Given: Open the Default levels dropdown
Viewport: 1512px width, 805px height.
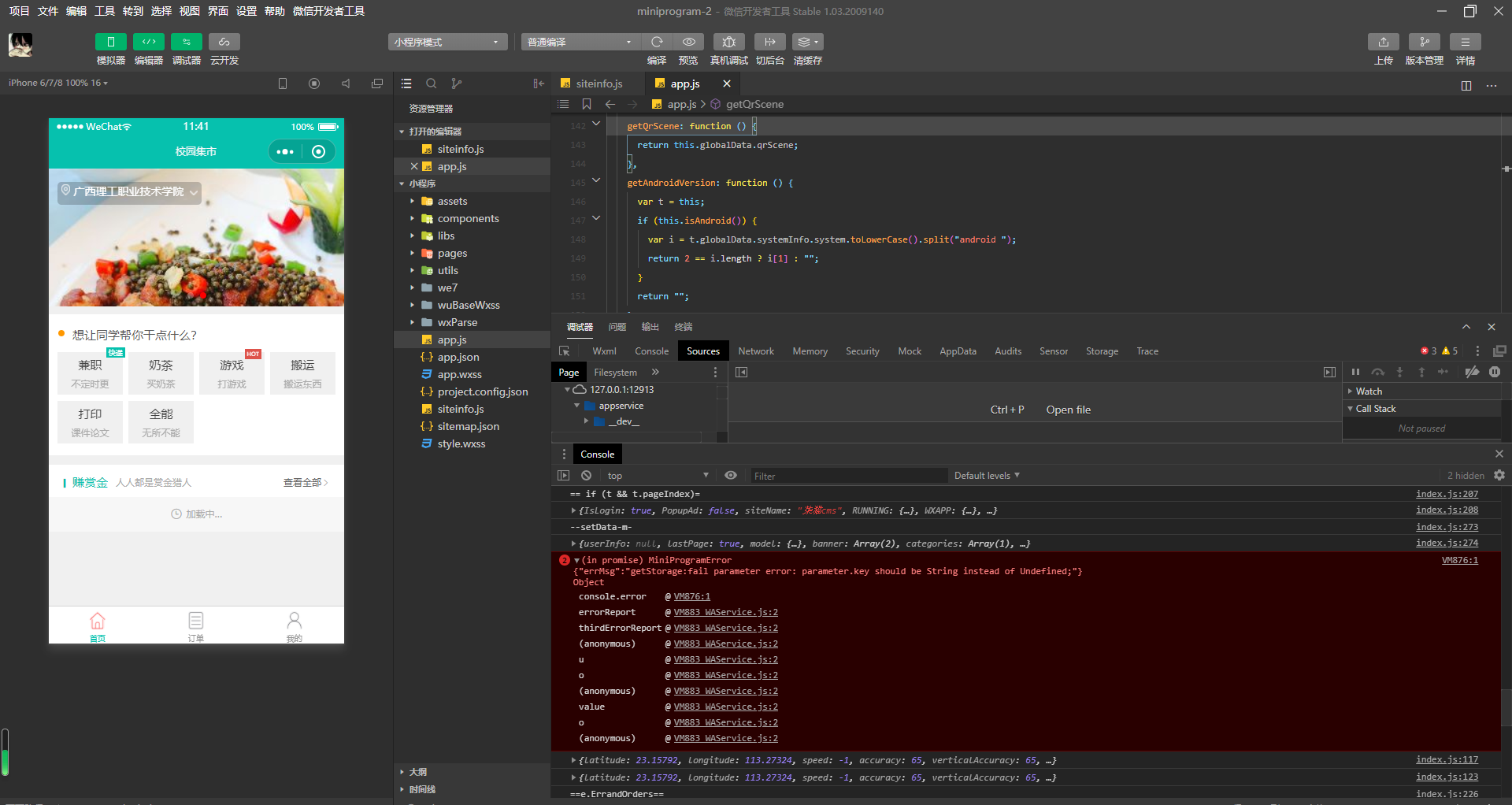Looking at the screenshot, I should pos(987,476).
